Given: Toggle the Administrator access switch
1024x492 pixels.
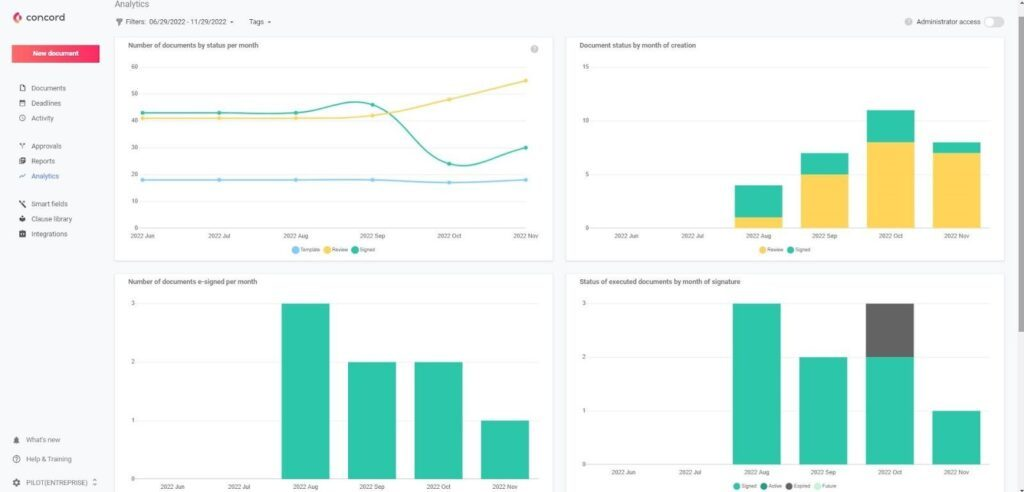Looking at the screenshot, I should click(x=993, y=21).
